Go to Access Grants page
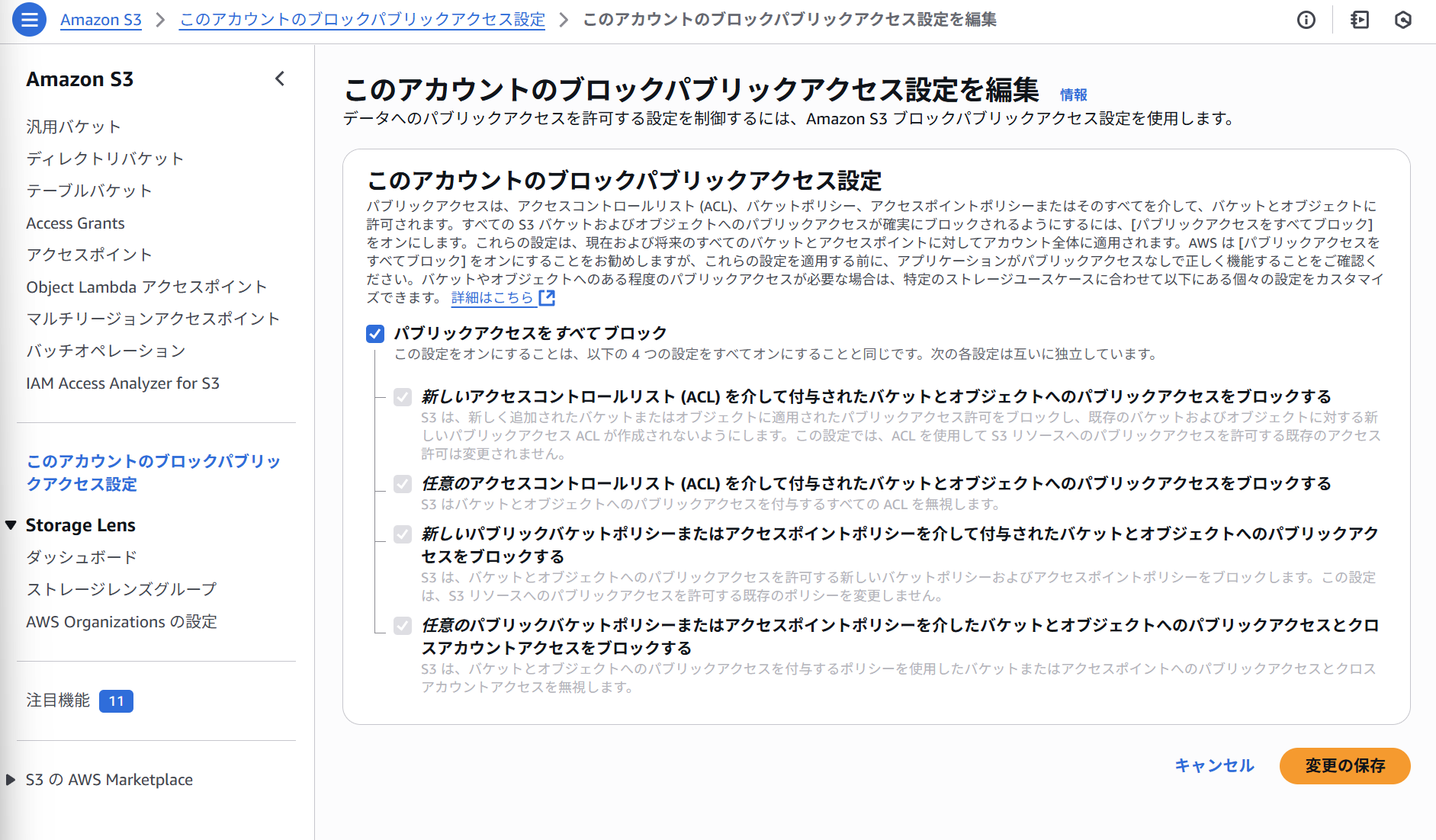The image size is (1436, 840). (x=75, y=223)
